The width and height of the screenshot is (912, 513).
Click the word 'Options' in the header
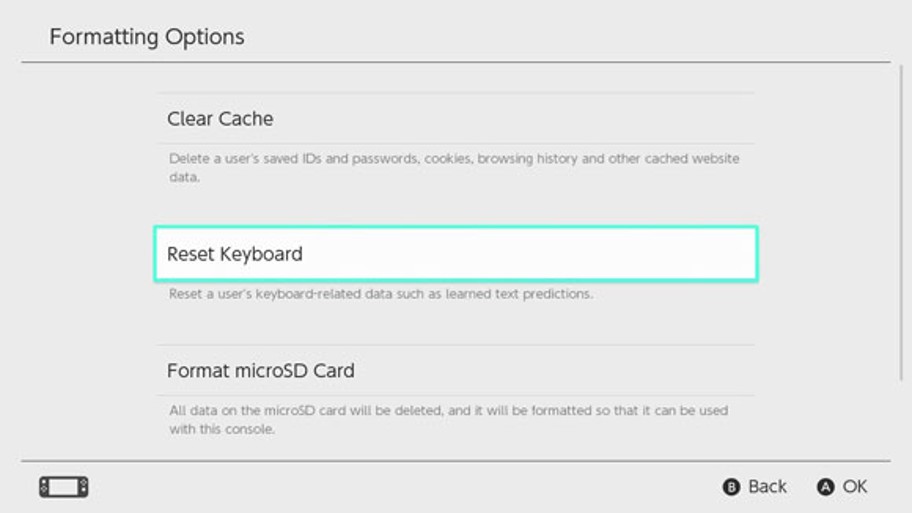[x=205, y=37]
